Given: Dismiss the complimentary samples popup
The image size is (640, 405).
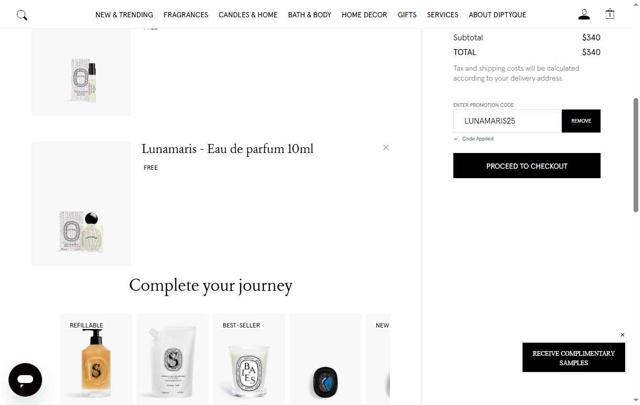Looking at the screenshot, I should (x=622, y=335).
